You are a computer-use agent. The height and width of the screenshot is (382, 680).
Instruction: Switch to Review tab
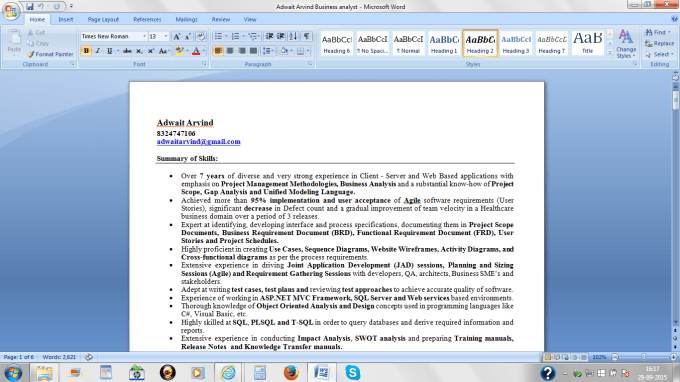click(x=221, y=20)
